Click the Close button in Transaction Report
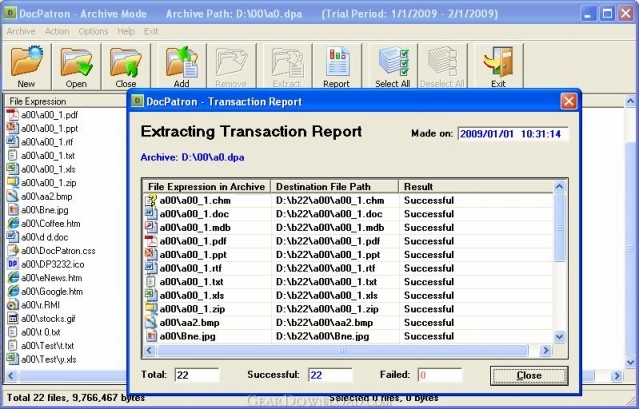The width and height of the screenshot is (639, 409). pyautogui.click(x=529, y=375)
